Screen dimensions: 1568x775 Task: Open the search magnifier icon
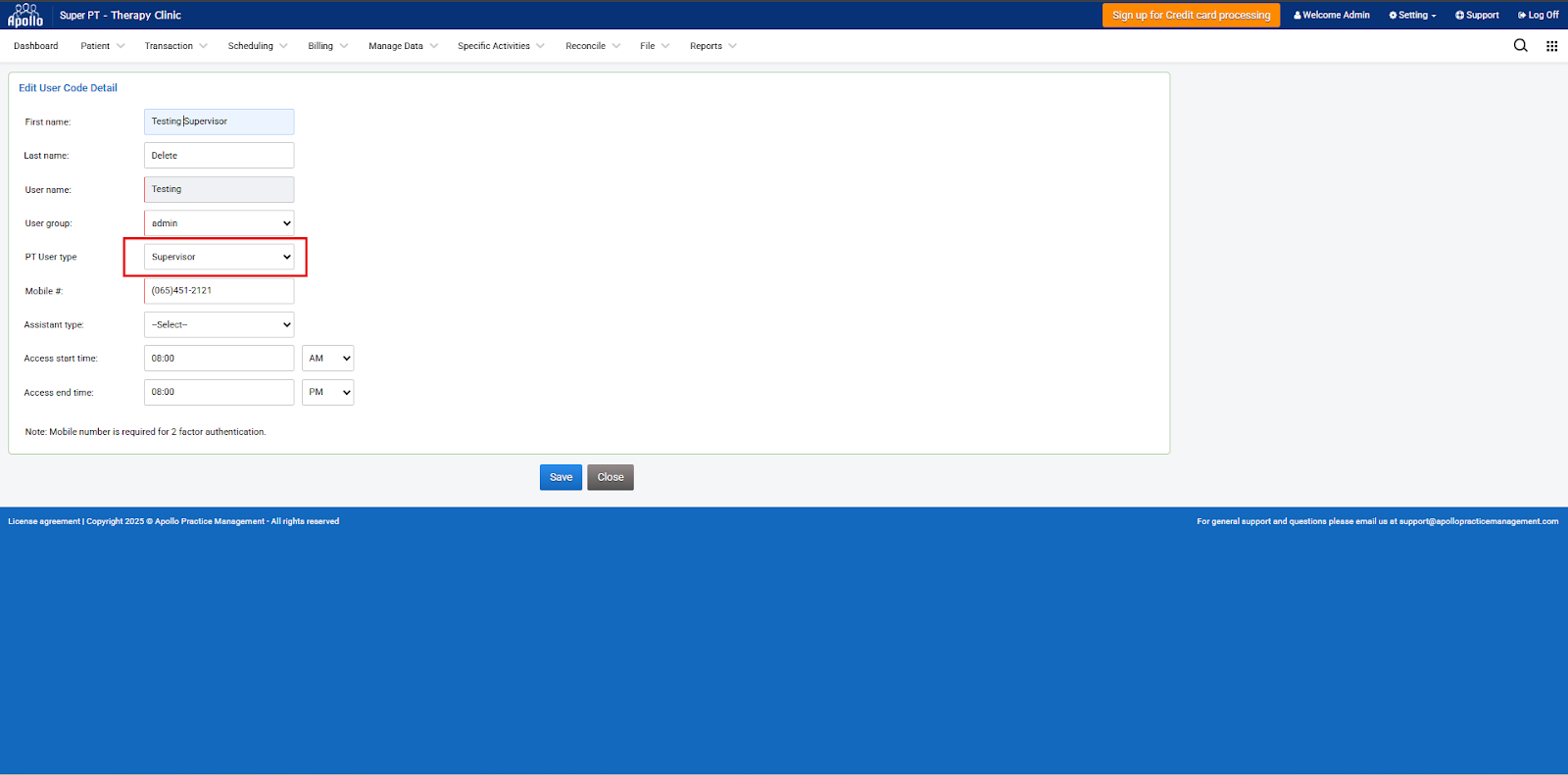pyautogui.click(x=1520, y=46)
